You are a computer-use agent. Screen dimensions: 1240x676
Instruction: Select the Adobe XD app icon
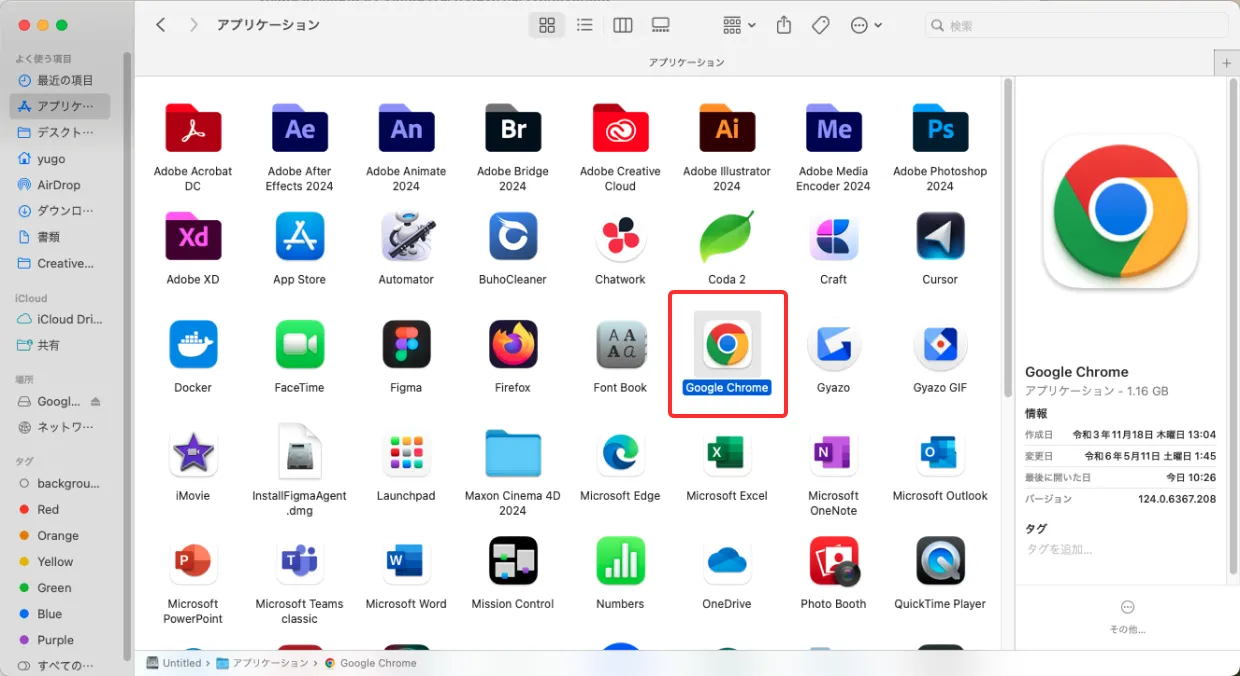tap(193, 236)
